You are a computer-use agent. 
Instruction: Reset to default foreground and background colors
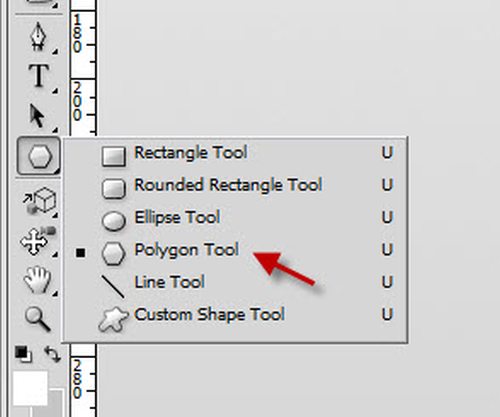click(x=23, y=354)
